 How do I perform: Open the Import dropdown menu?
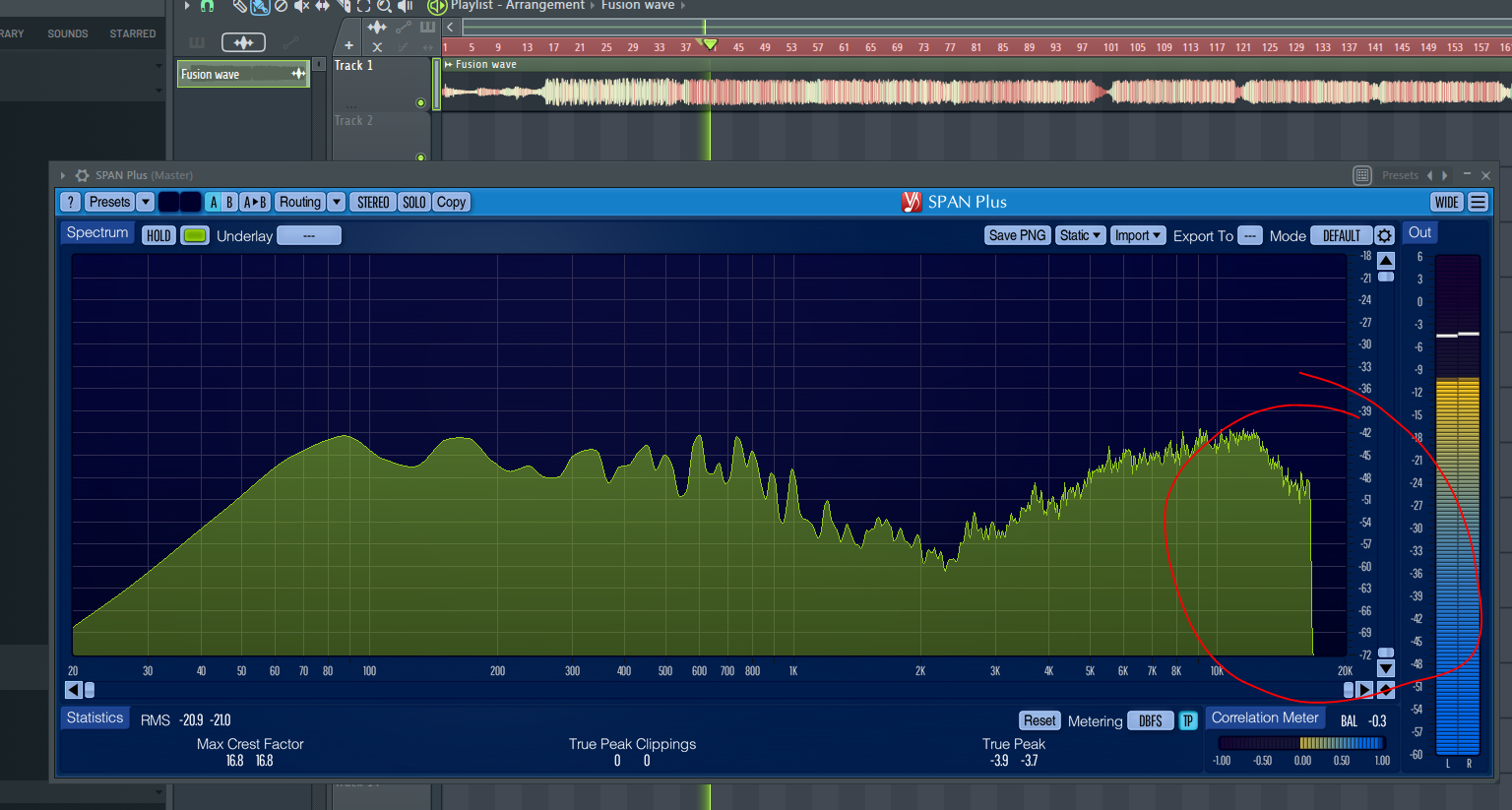[1138, 235]
